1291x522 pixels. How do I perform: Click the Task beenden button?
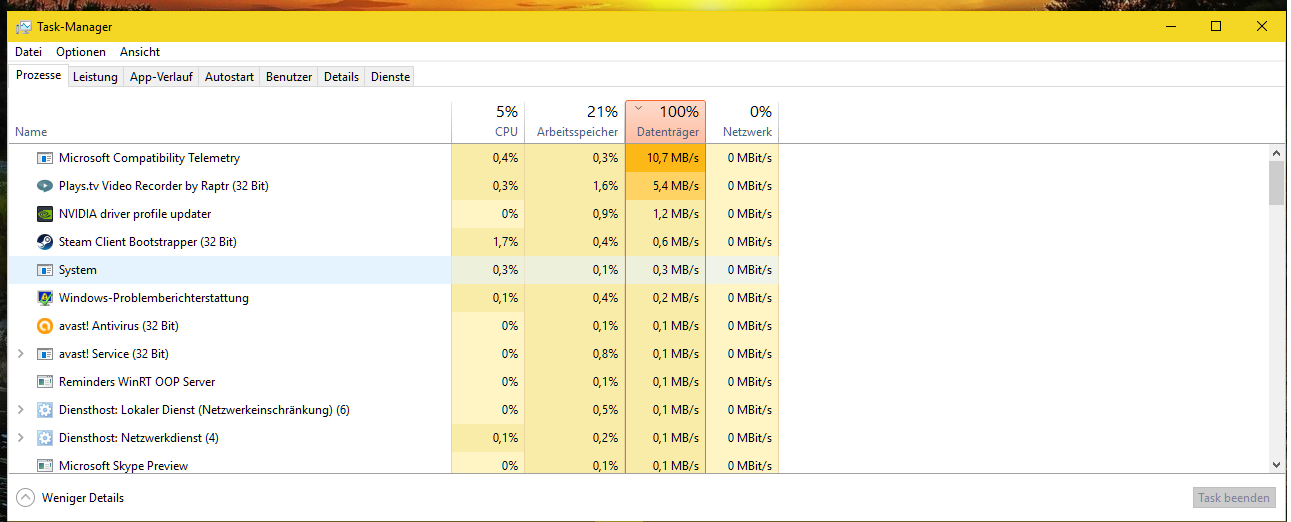pyautogui.click(x=1235, y=497)
